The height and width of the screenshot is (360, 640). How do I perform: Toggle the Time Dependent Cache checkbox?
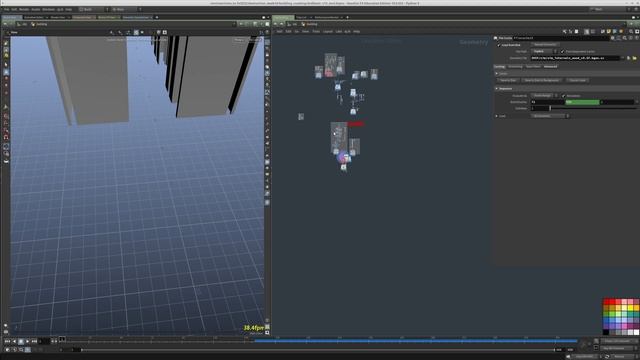[562, 51]
